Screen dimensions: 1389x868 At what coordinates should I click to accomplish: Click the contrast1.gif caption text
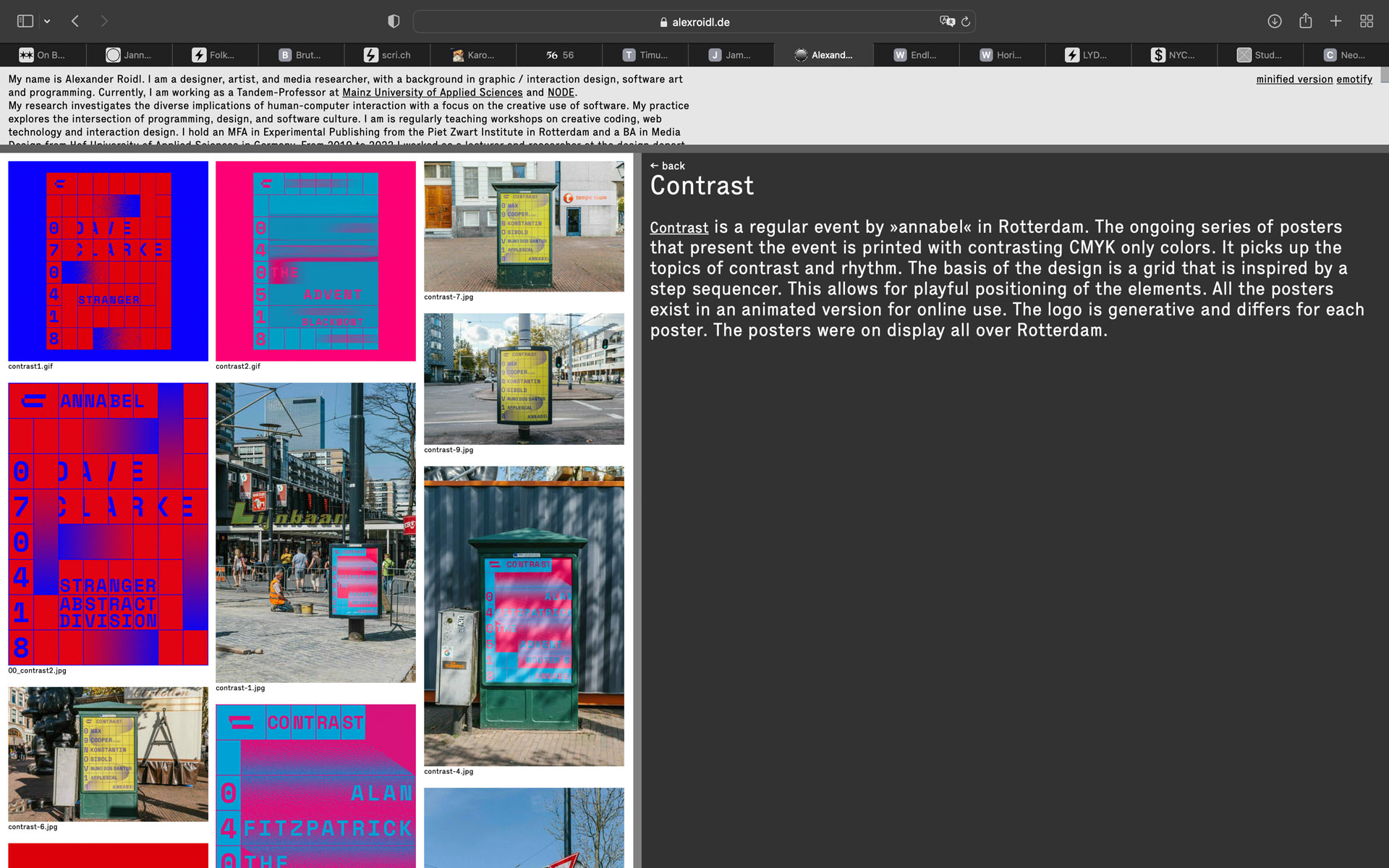(x=30, y=367)
